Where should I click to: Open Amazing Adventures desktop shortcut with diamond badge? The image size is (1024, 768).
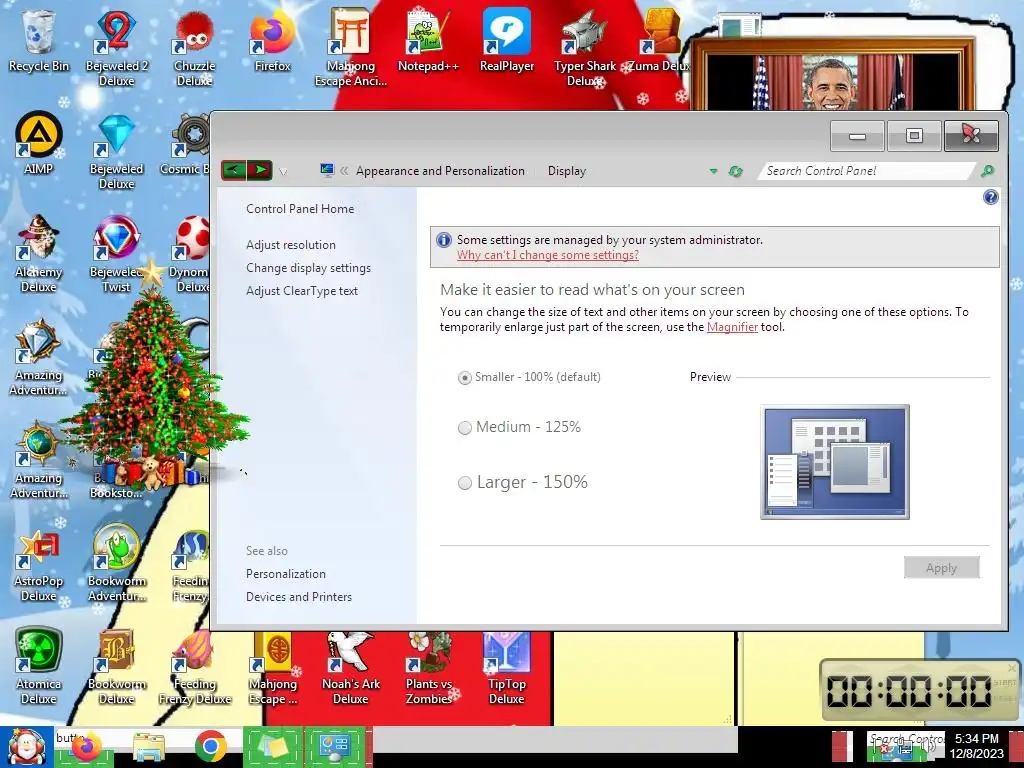pyautogui.click(x=39, y=358)
